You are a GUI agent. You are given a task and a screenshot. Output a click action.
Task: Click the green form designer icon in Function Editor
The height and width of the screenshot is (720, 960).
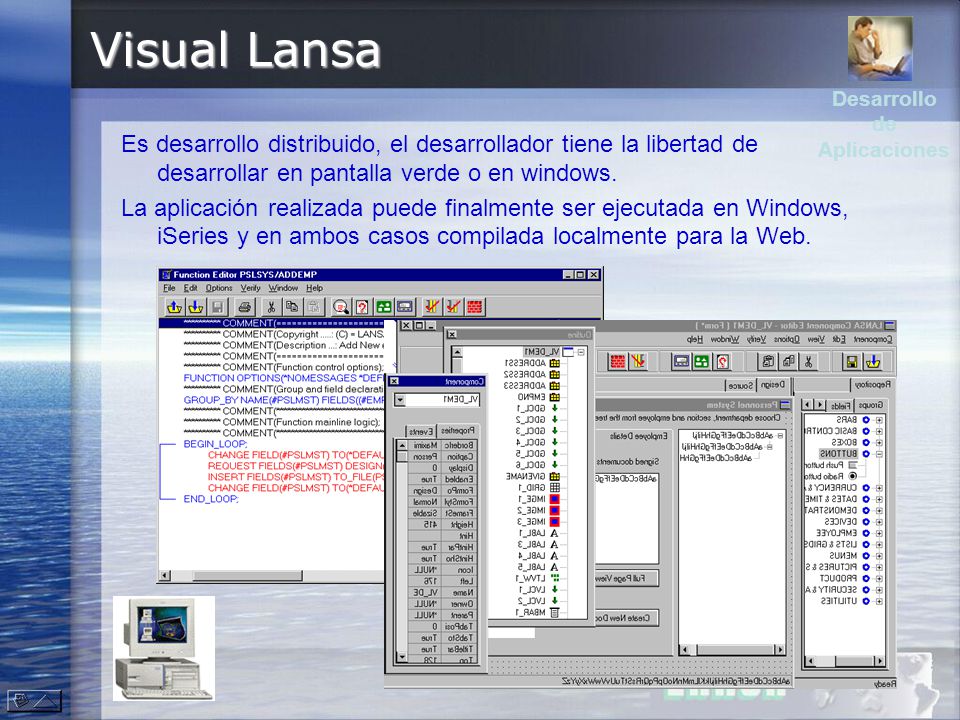pos(383,307)
